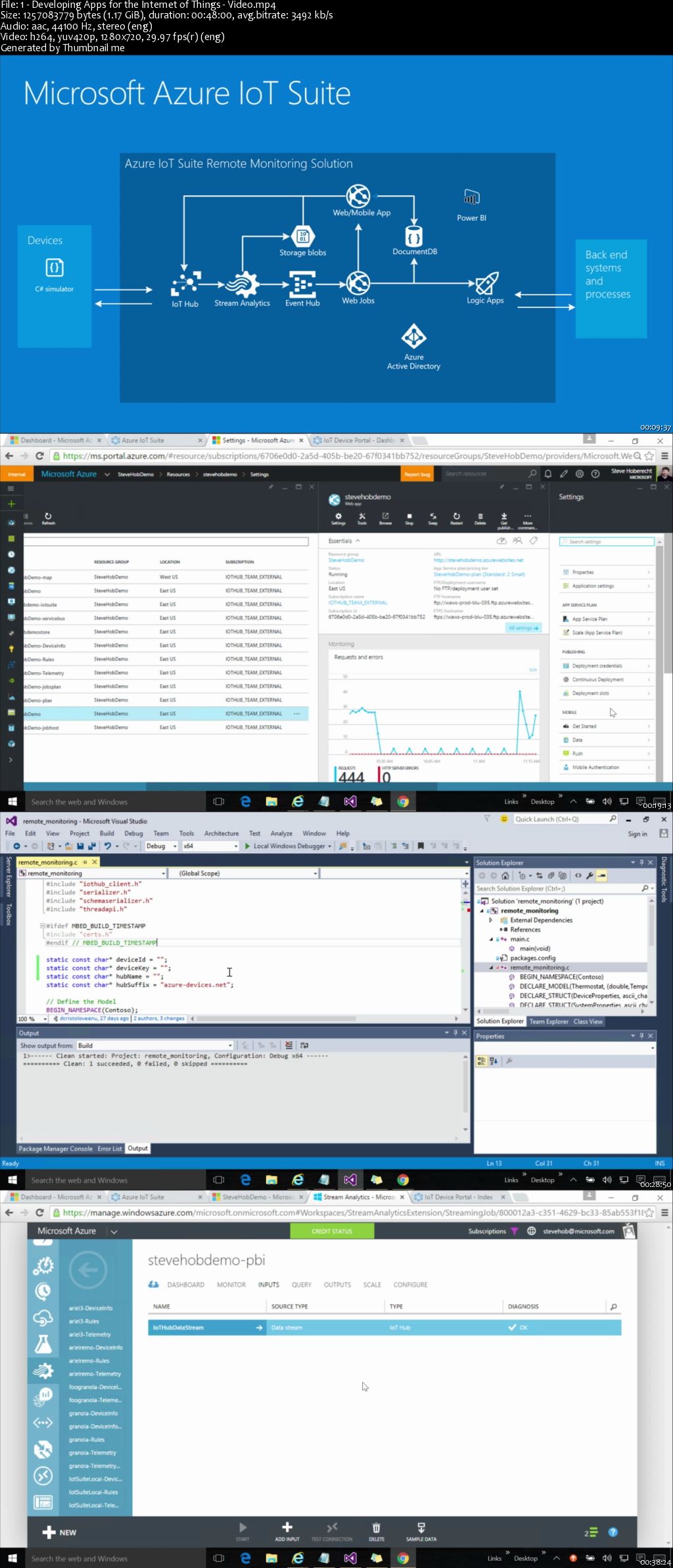Open Deployment credentials in Settings blade
This screenshot has width=673, height=1568.
click(607, 665)
